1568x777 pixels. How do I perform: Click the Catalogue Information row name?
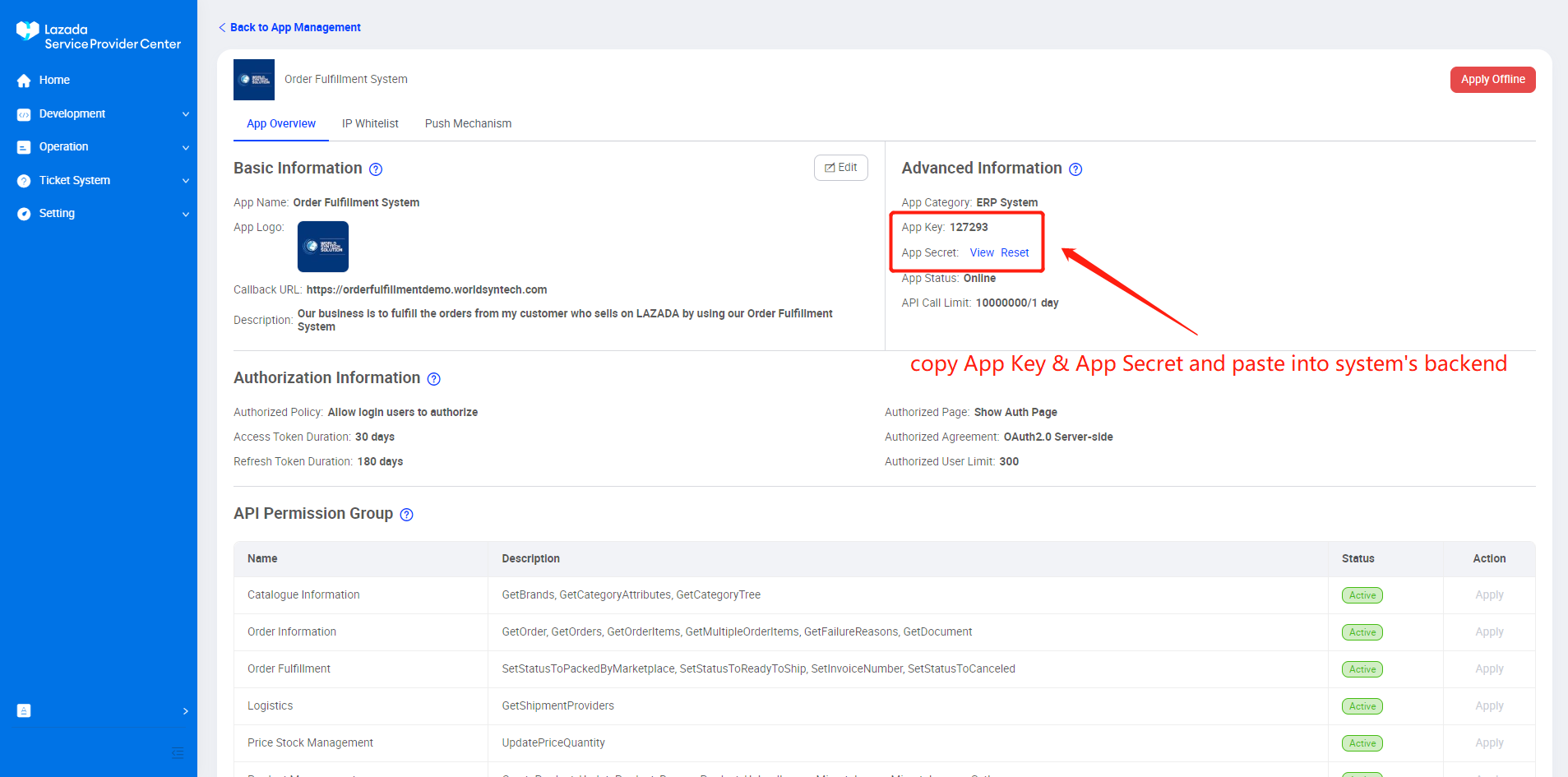coord(303,595)
